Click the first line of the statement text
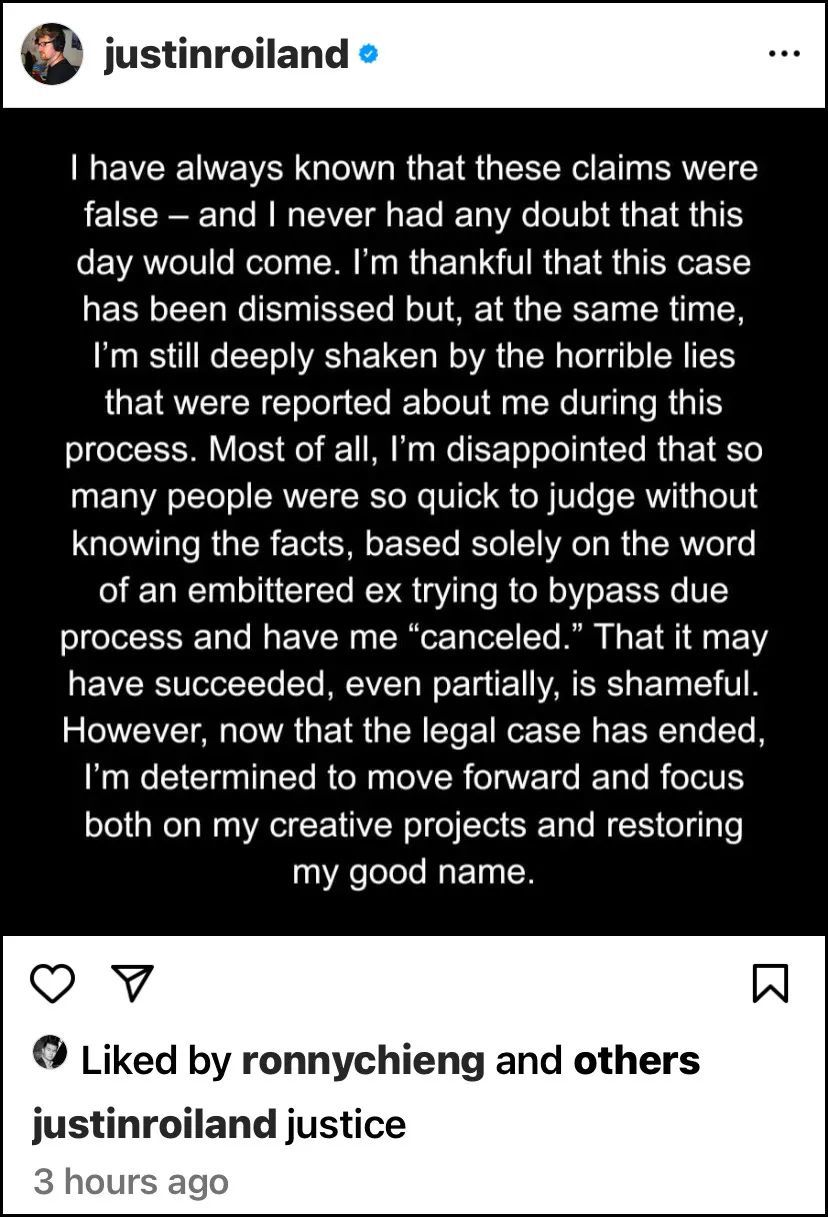The image size is (828, 1217). pos(414,168)
